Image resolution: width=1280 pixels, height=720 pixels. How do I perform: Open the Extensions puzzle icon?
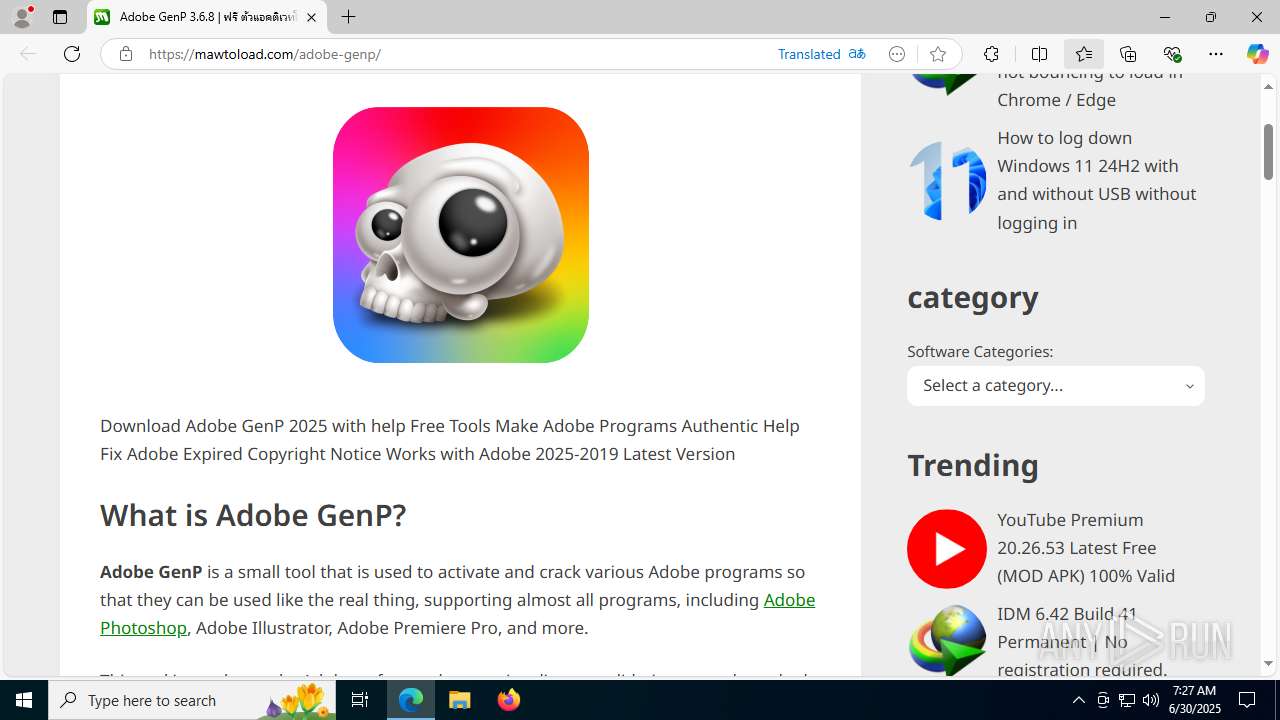[991, 54]
